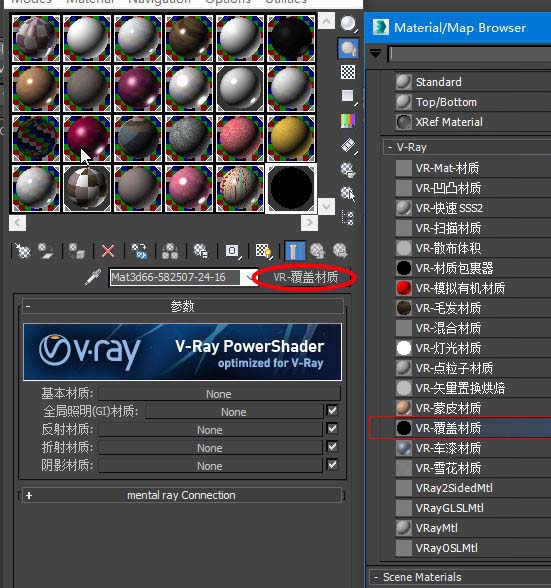Viewport: 551px width, 588px height.
Task: Click the 反射材质 None button
Action: (x=210, y=430)
